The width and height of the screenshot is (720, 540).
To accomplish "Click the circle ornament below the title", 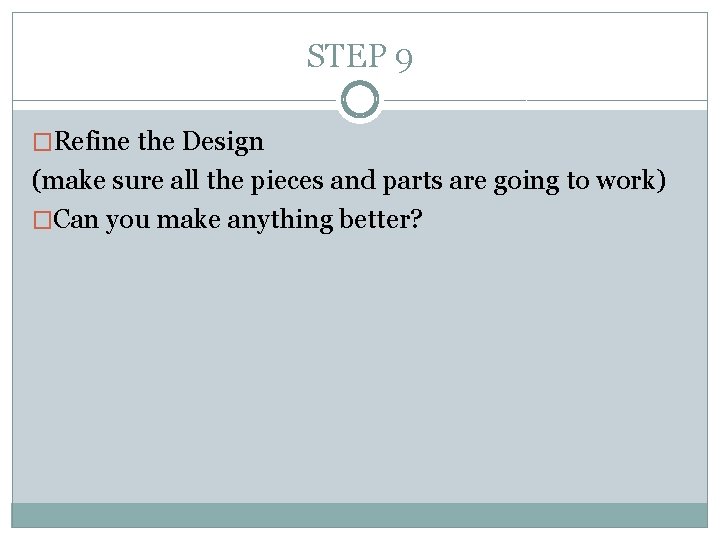I will pyautogui.click(x=360, y=100).
